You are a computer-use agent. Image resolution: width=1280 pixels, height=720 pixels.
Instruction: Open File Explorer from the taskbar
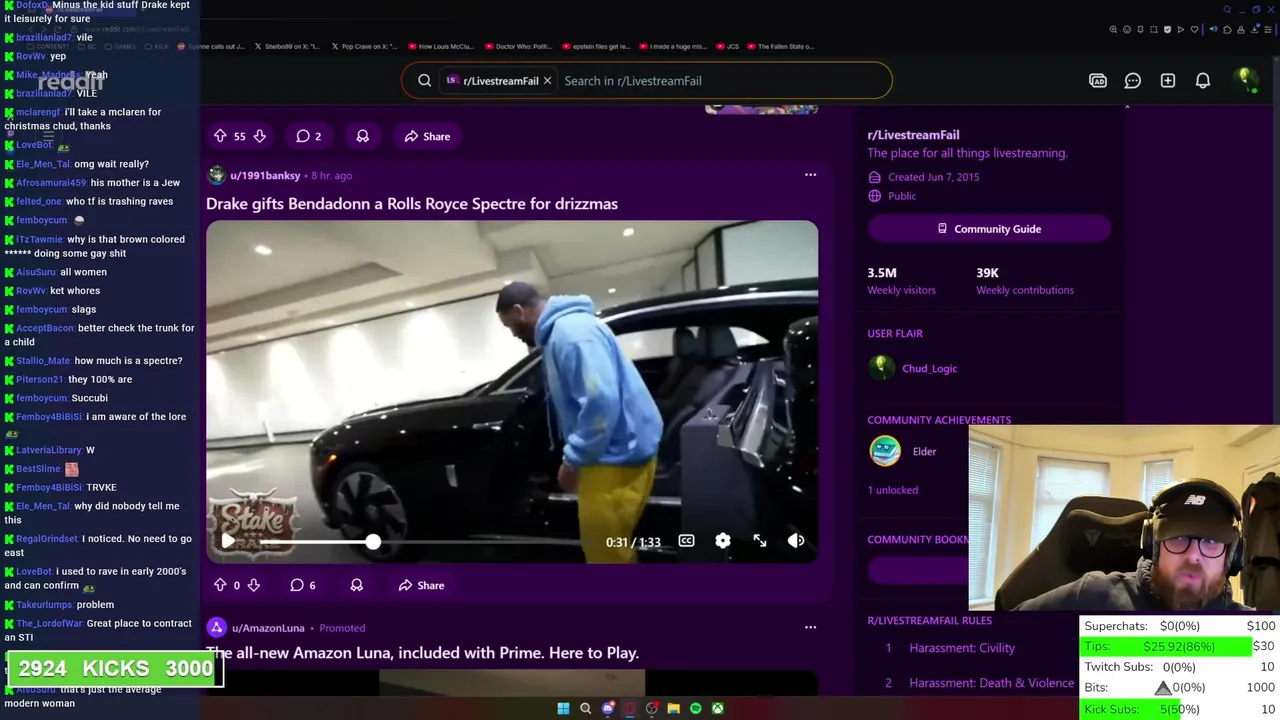[673, 708]
